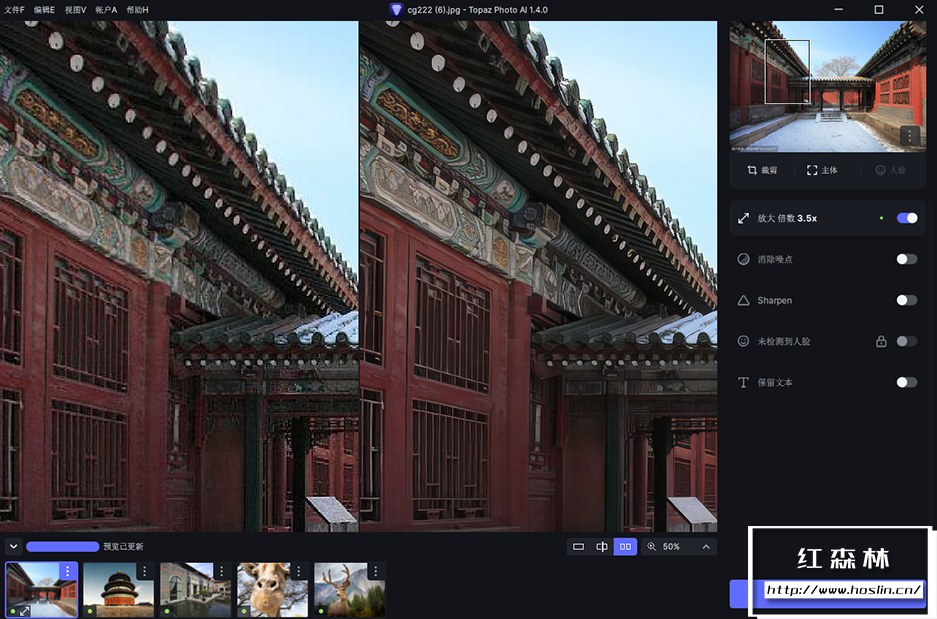Viewport: 937px width, 619px height.
Task: Switch to single view mode
Action: (578, 547)
